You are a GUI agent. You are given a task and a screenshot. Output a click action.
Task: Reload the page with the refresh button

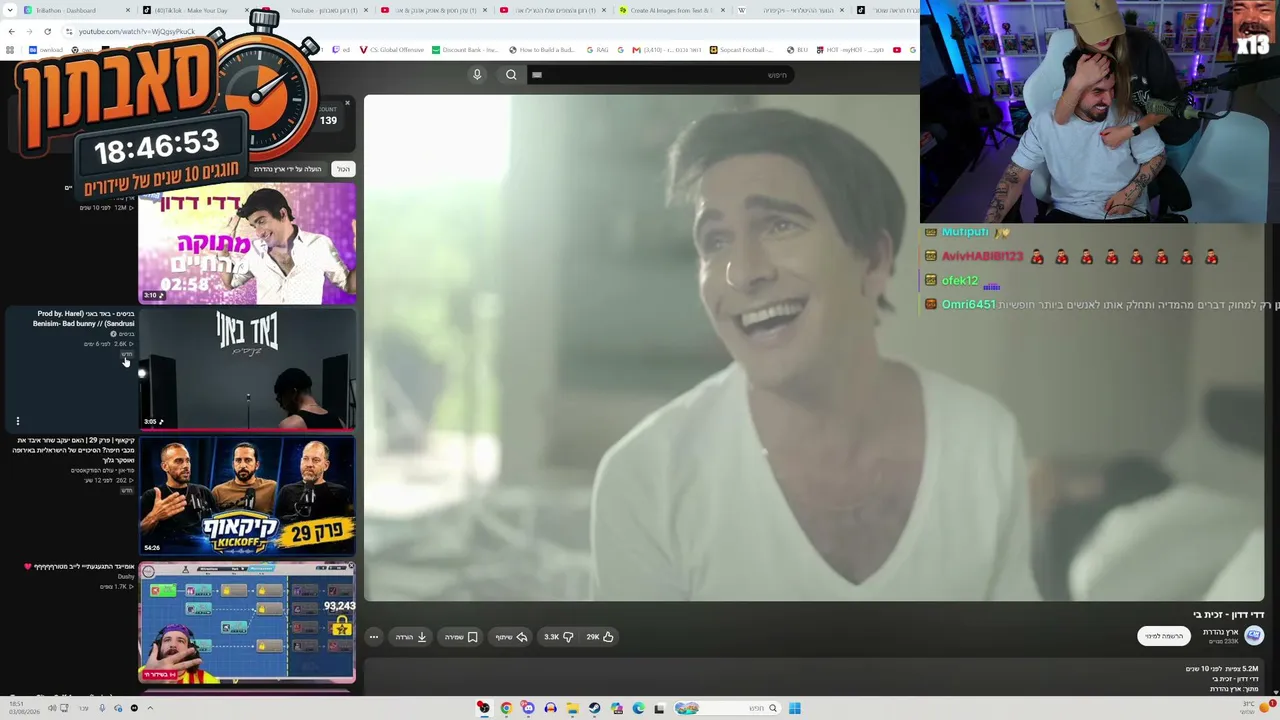point(47,31)
